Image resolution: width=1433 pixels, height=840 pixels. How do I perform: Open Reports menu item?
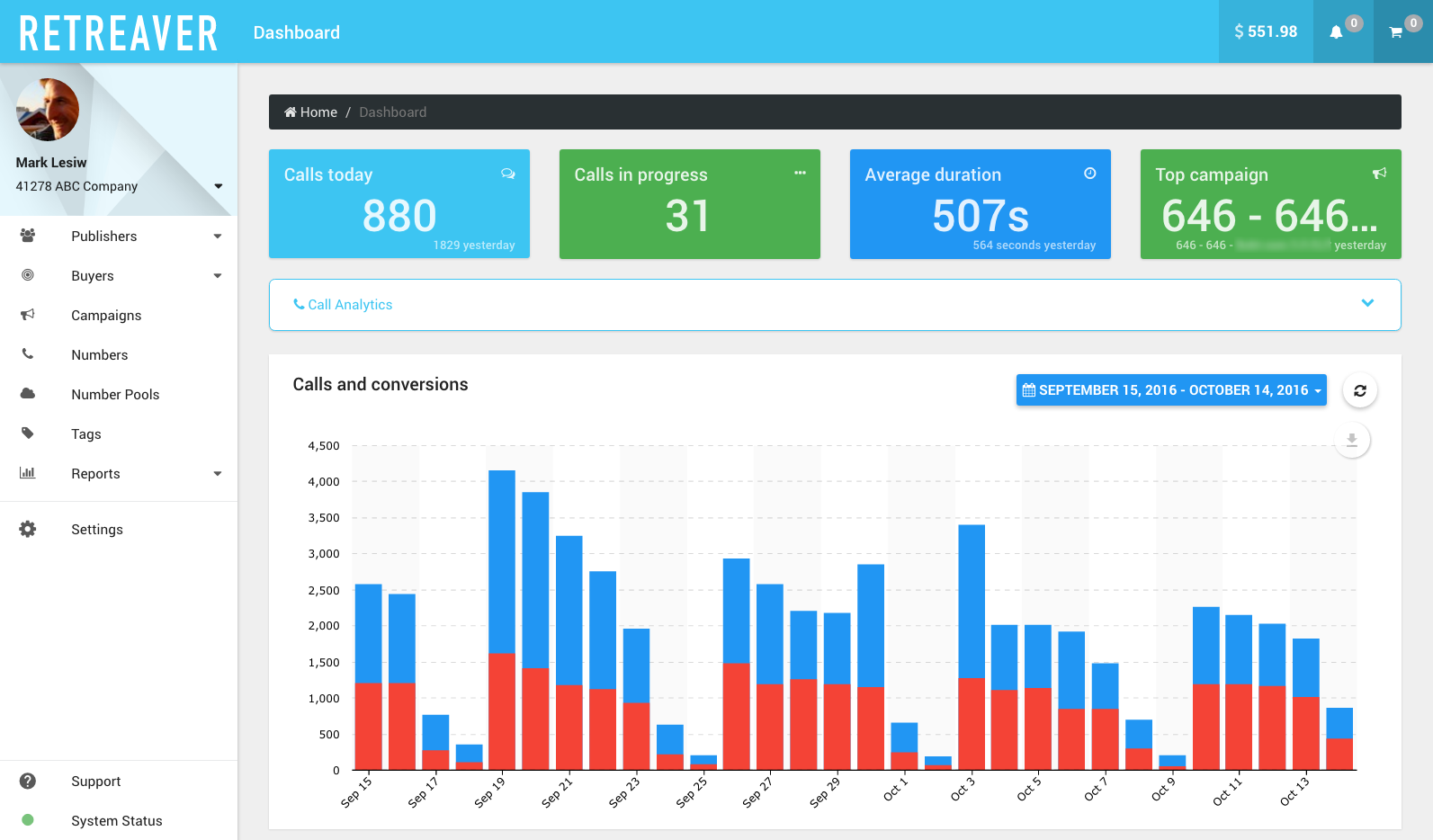click(119, 473)
